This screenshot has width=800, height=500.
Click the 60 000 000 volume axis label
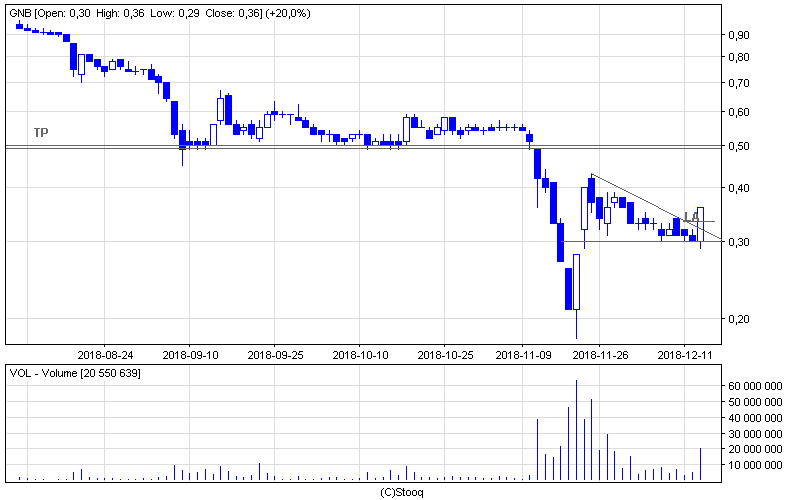coord(755,386)
